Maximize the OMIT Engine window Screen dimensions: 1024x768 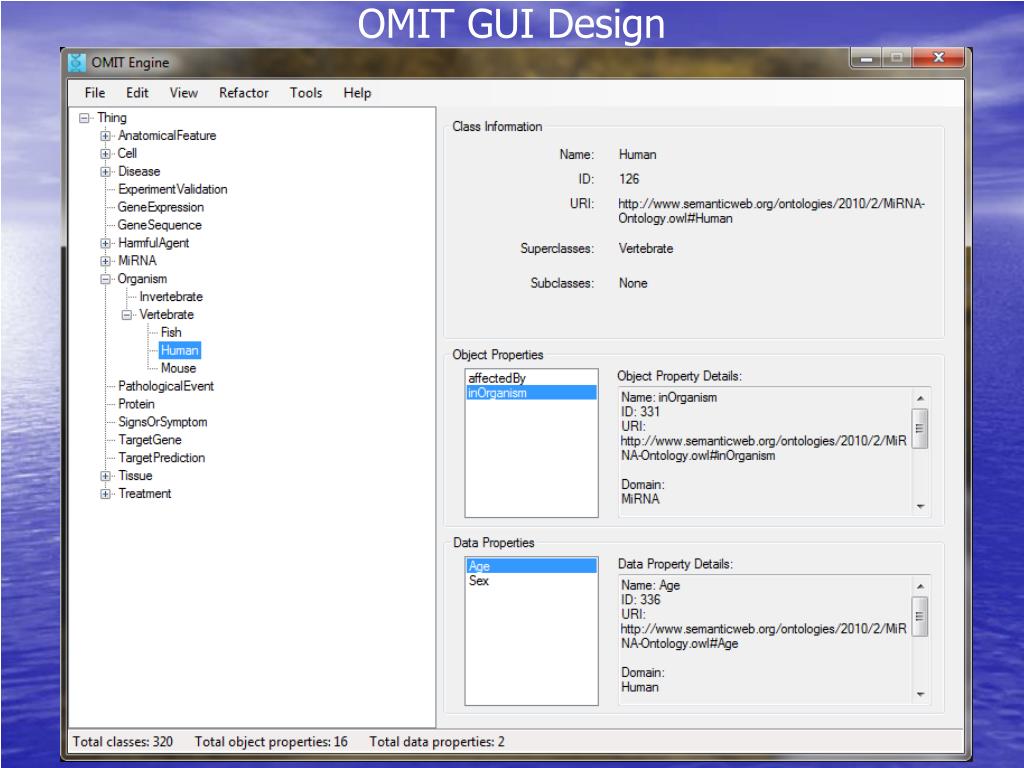pos(897,58)
